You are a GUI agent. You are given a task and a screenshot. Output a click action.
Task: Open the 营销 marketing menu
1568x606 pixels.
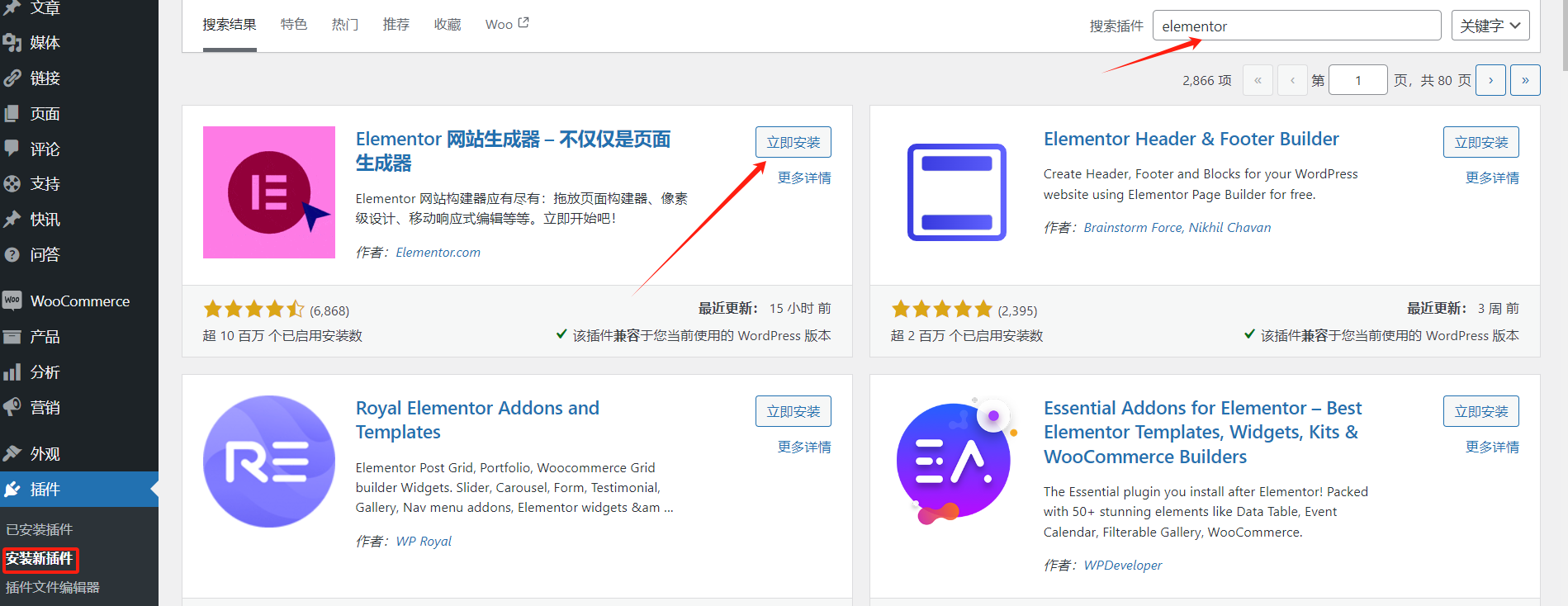[x=45, y=408]
